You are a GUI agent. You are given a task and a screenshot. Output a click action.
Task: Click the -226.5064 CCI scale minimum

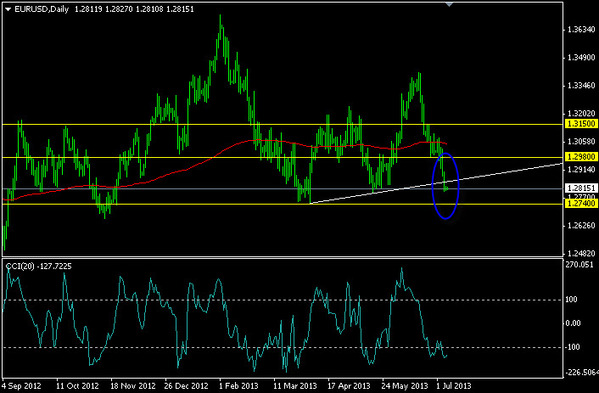[x=582, y=372]
